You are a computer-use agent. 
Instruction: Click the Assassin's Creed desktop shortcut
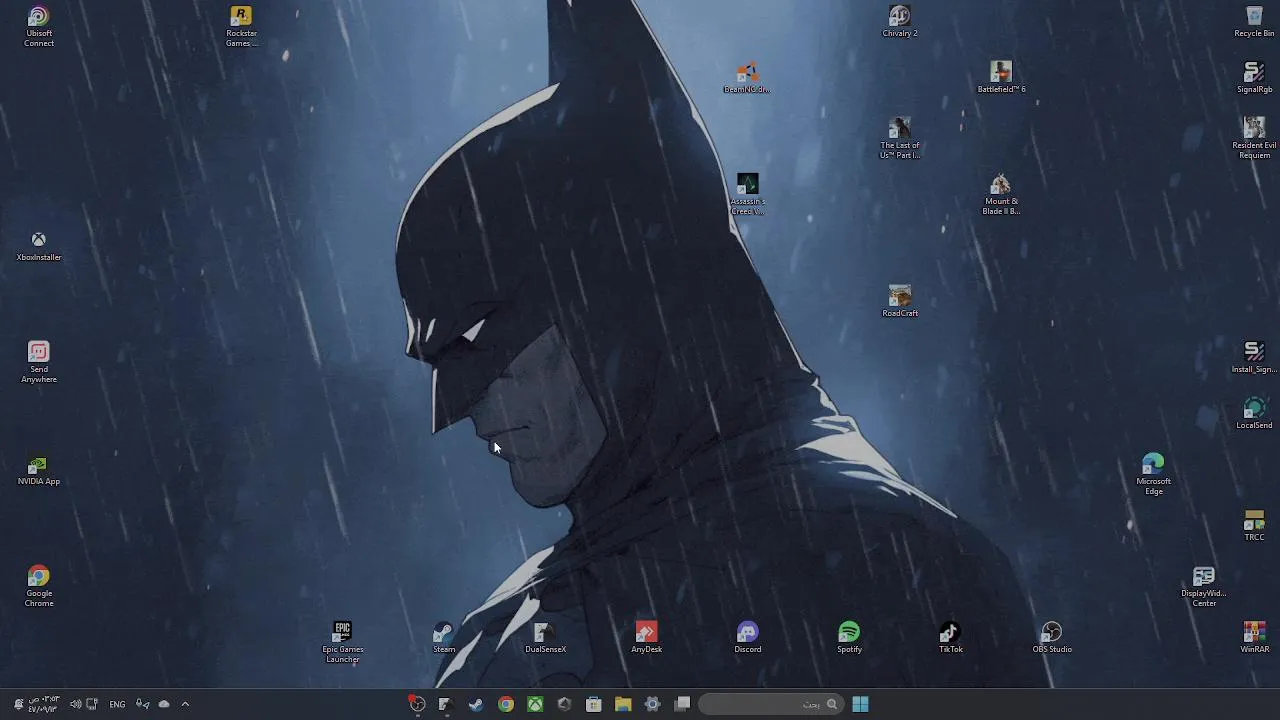click(x=747, y=194)
